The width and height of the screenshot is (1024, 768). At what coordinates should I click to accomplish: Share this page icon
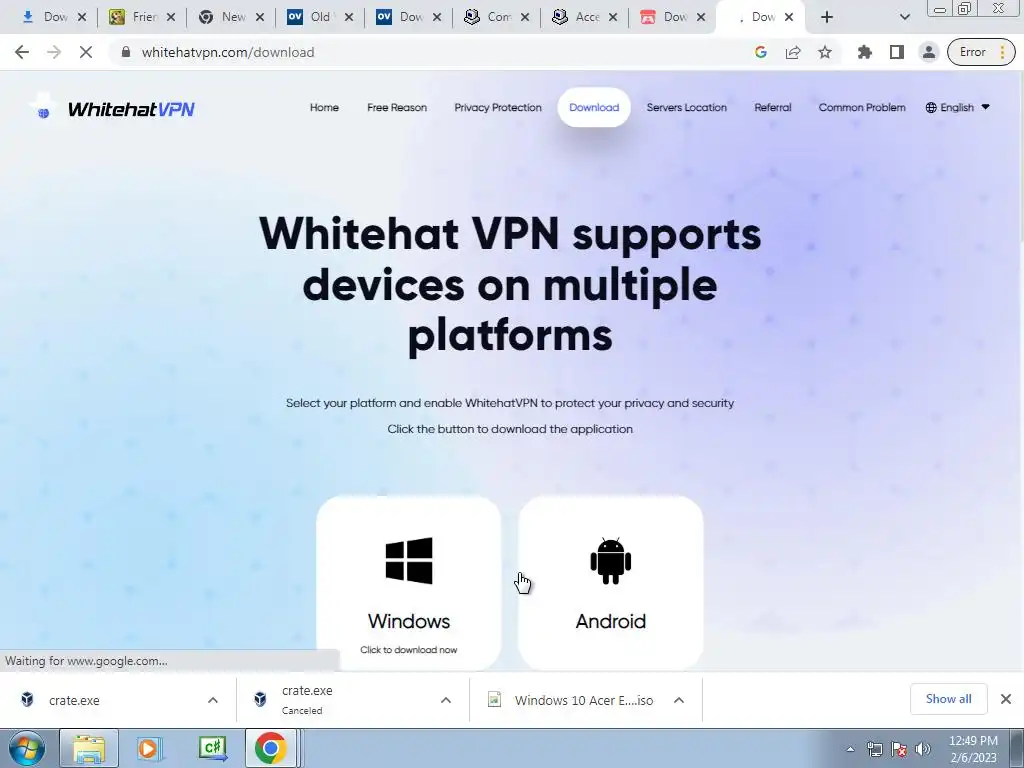tap(793, 52)
